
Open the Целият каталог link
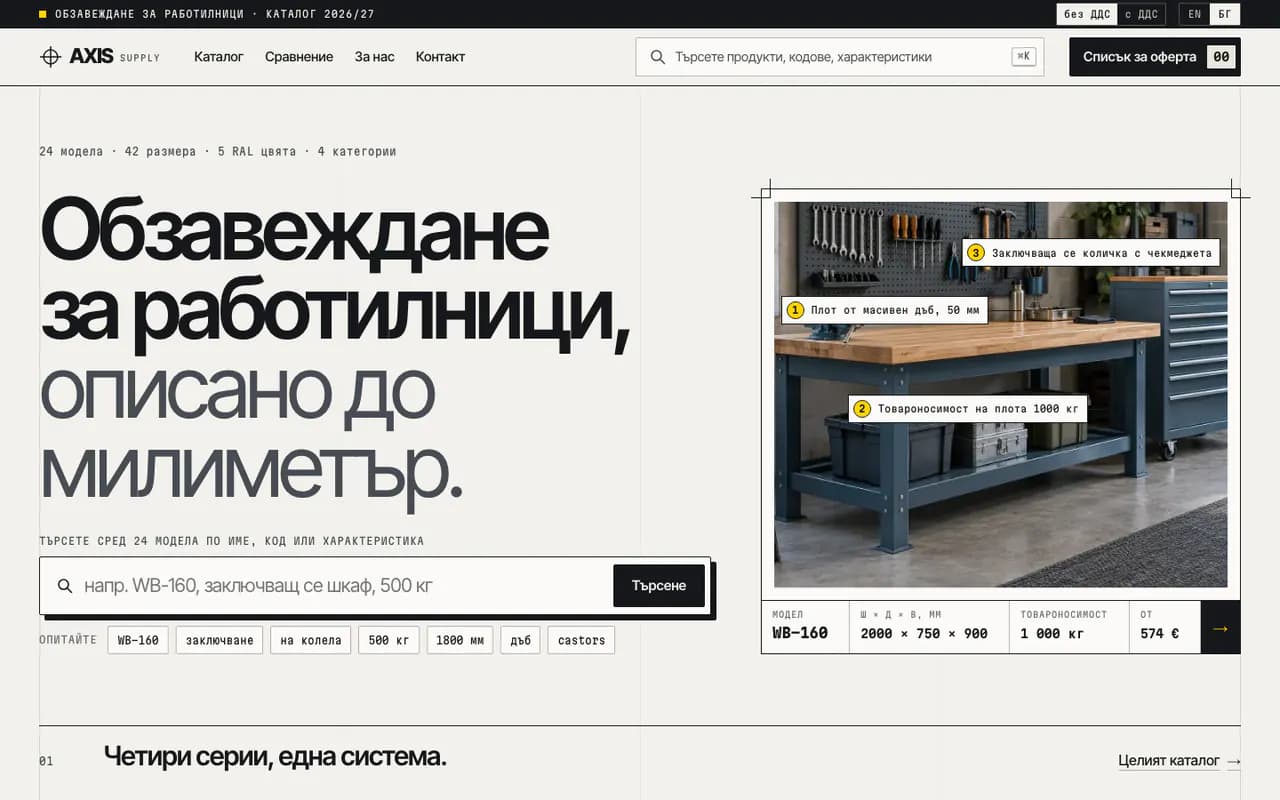[1169, 762]
